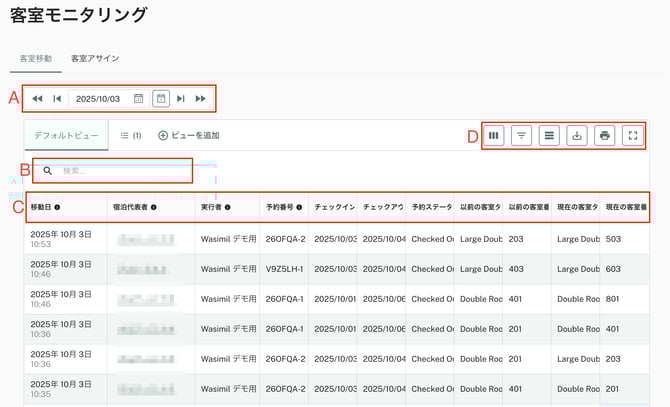Click the fast-rewind double arrow date button

point(37,99)
